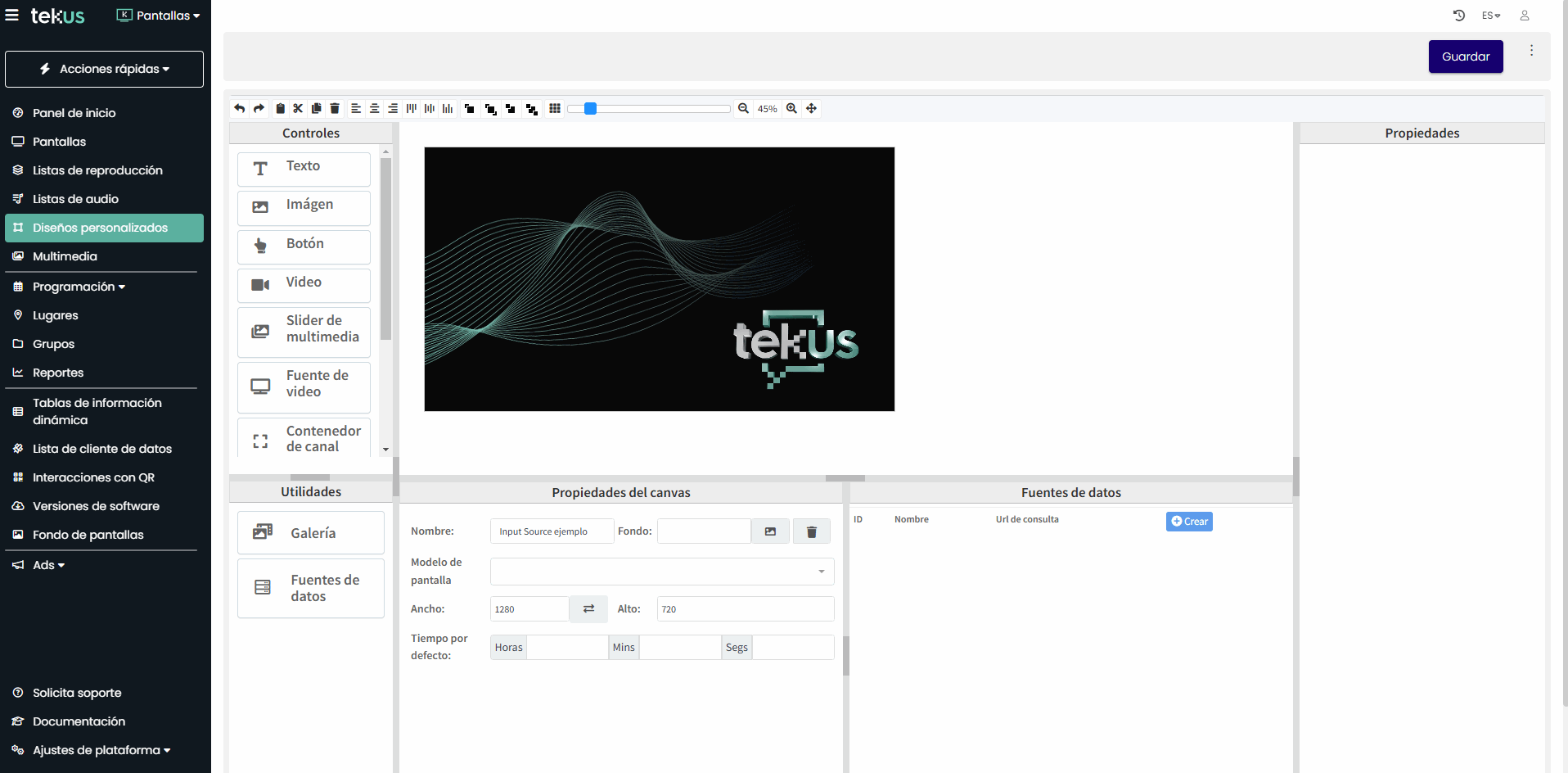
Task: Zoom out of the canvas
Action: (743, 108)
